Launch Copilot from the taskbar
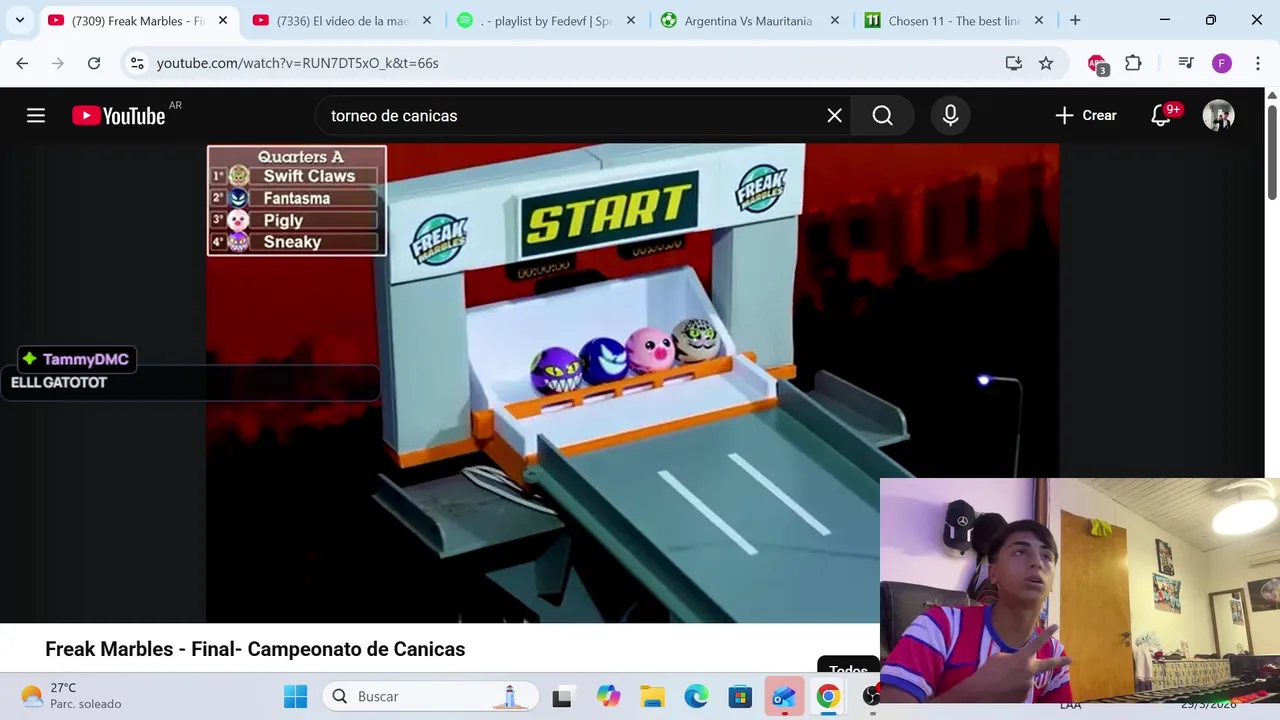The height and width of the screenshot is (720, 1280). pyautogui.click(x=608, y=696)
